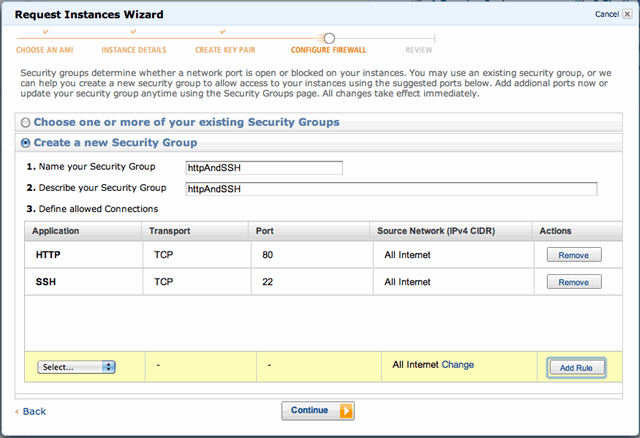
Task: Click the security group name field
Action: (x=264, y=168)
